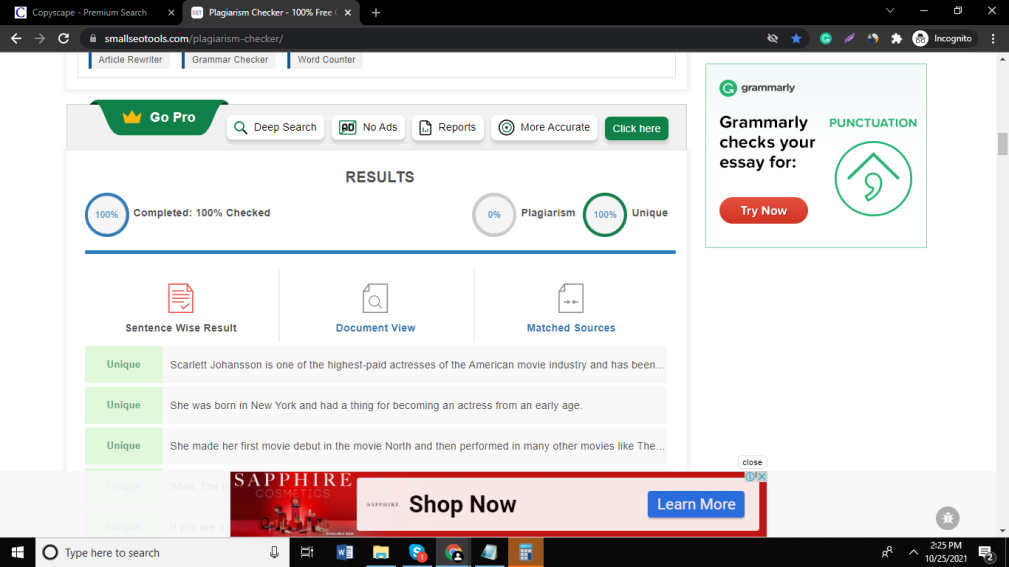Image resolution: width=1009 pixels, height=567 pixels.
Task: Open the tab search dropdown arrow
Action: [890, 11]
